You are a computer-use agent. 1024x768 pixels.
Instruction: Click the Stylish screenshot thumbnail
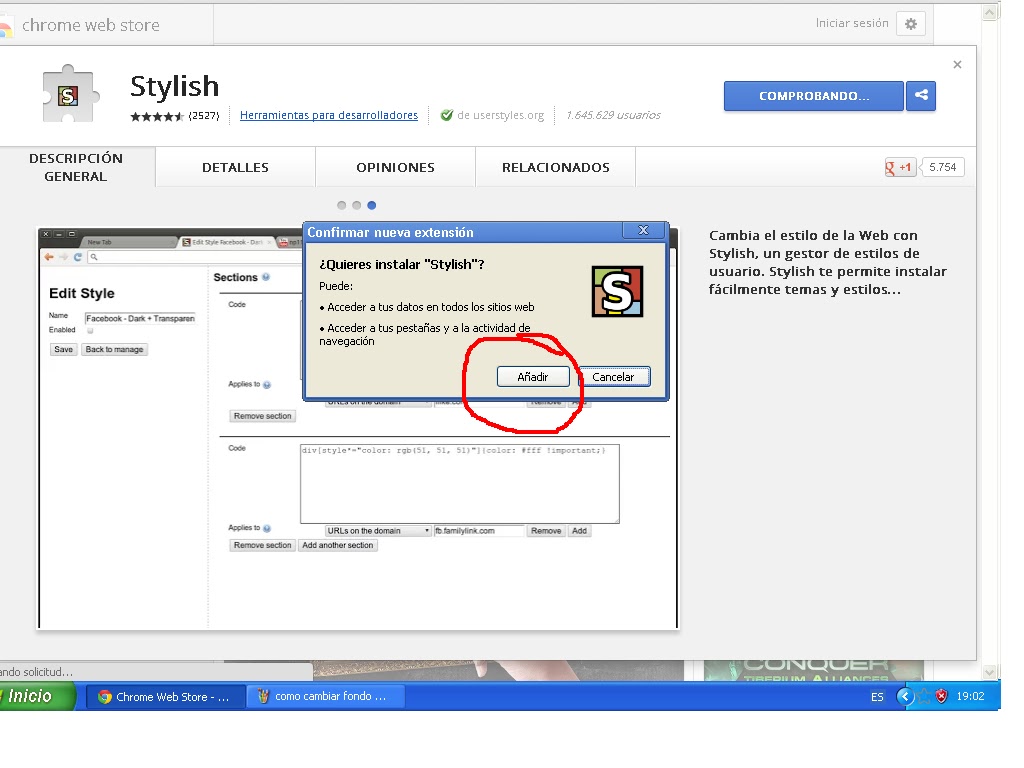point(358,428)
